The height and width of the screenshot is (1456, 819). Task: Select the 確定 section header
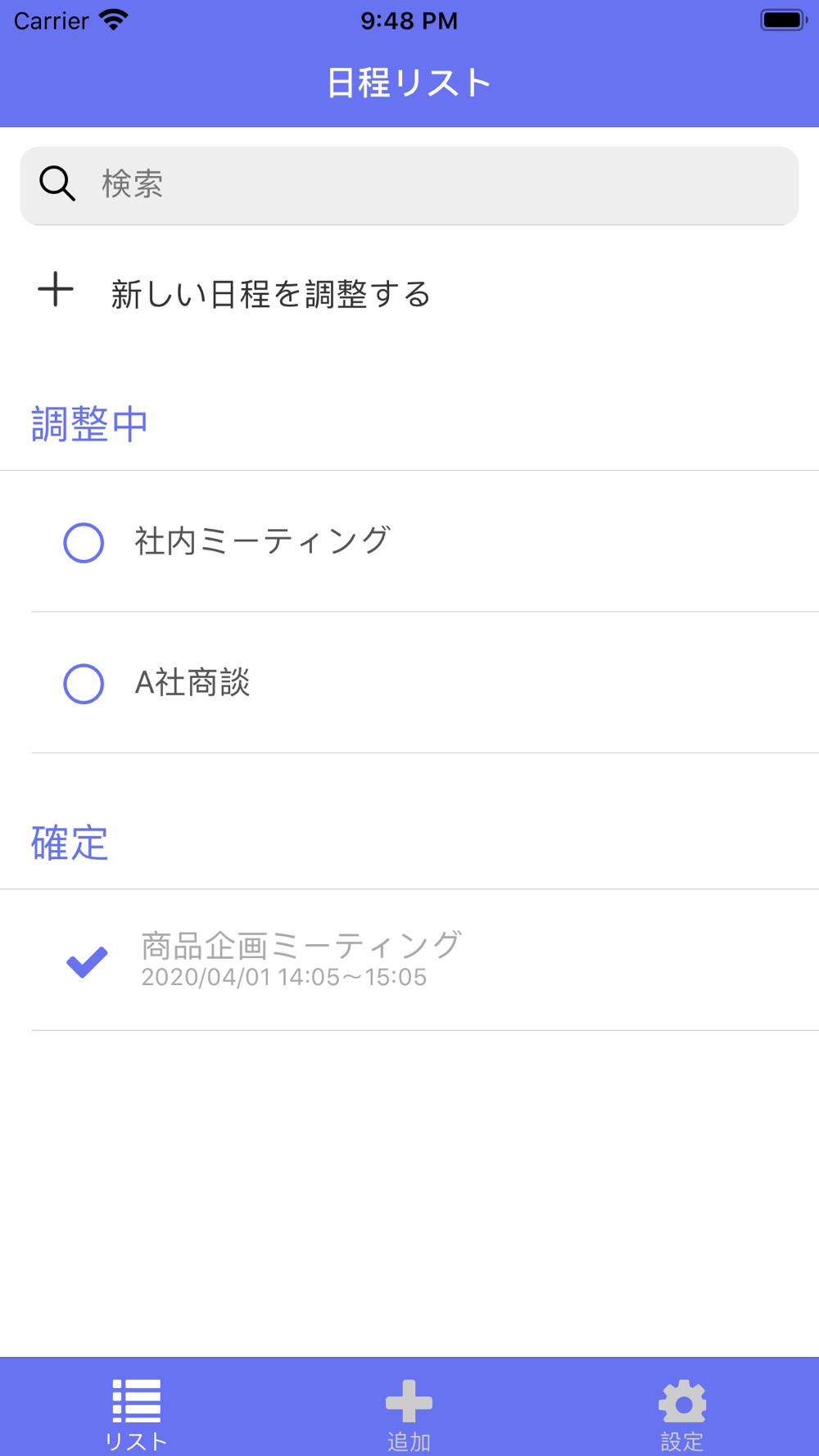pyautogui.click(x=70, y=843)
